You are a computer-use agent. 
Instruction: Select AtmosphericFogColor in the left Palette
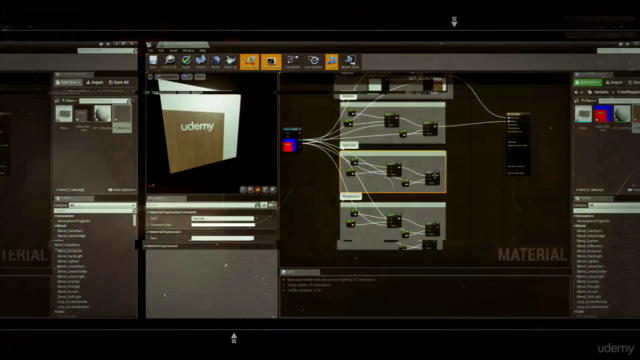[x=74, y=221]
